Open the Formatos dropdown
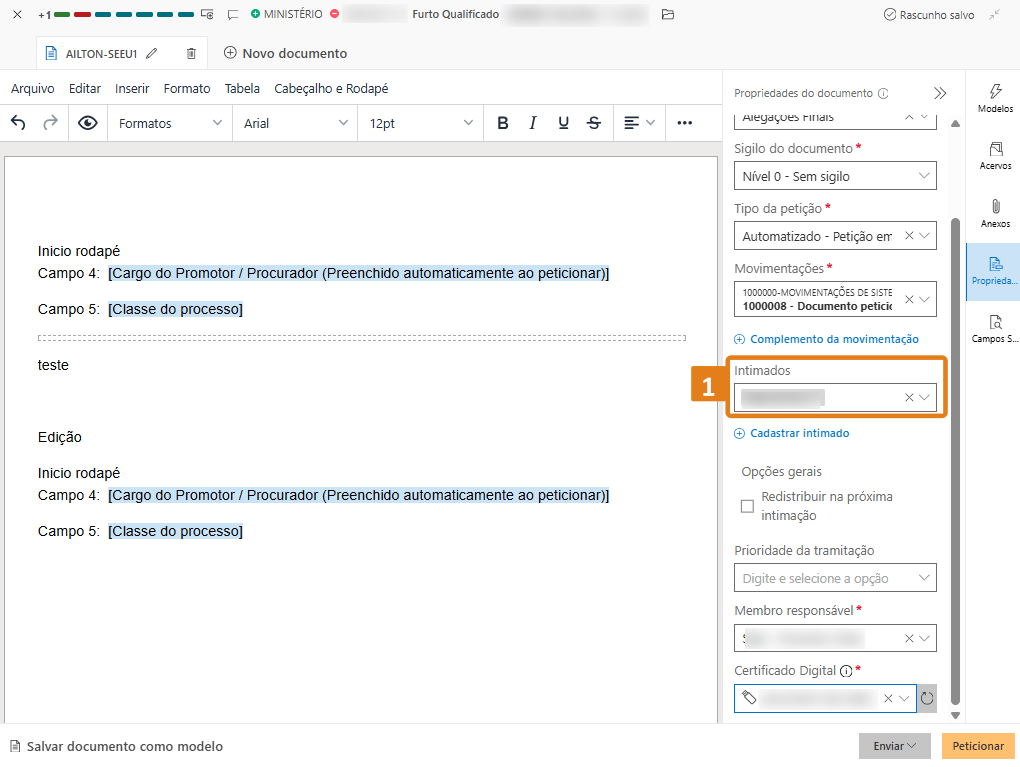Image resolution: width=1020 pixels, height=767 pixels. coord(170,123)
